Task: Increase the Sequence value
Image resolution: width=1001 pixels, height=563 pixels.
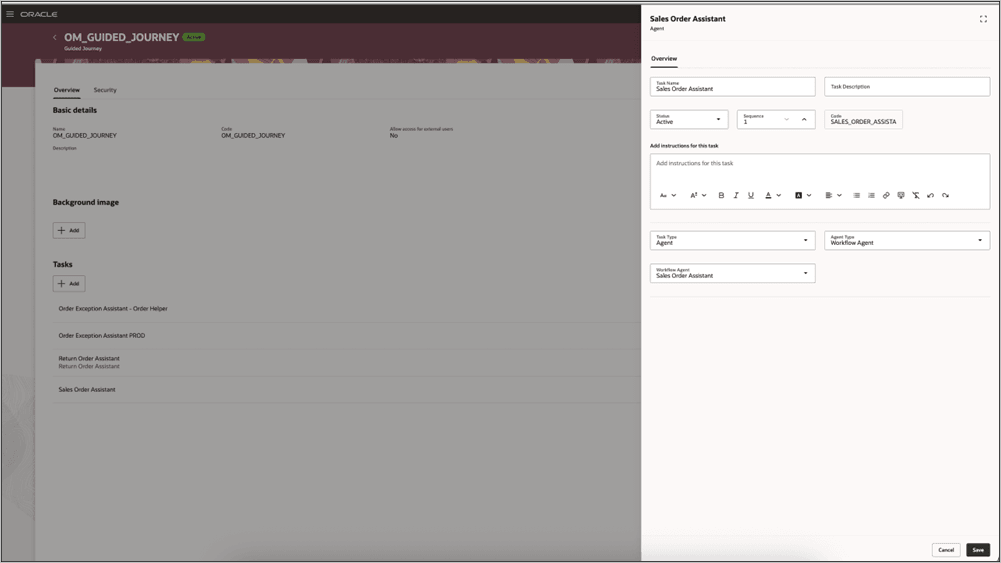Action: coord(804,119)
